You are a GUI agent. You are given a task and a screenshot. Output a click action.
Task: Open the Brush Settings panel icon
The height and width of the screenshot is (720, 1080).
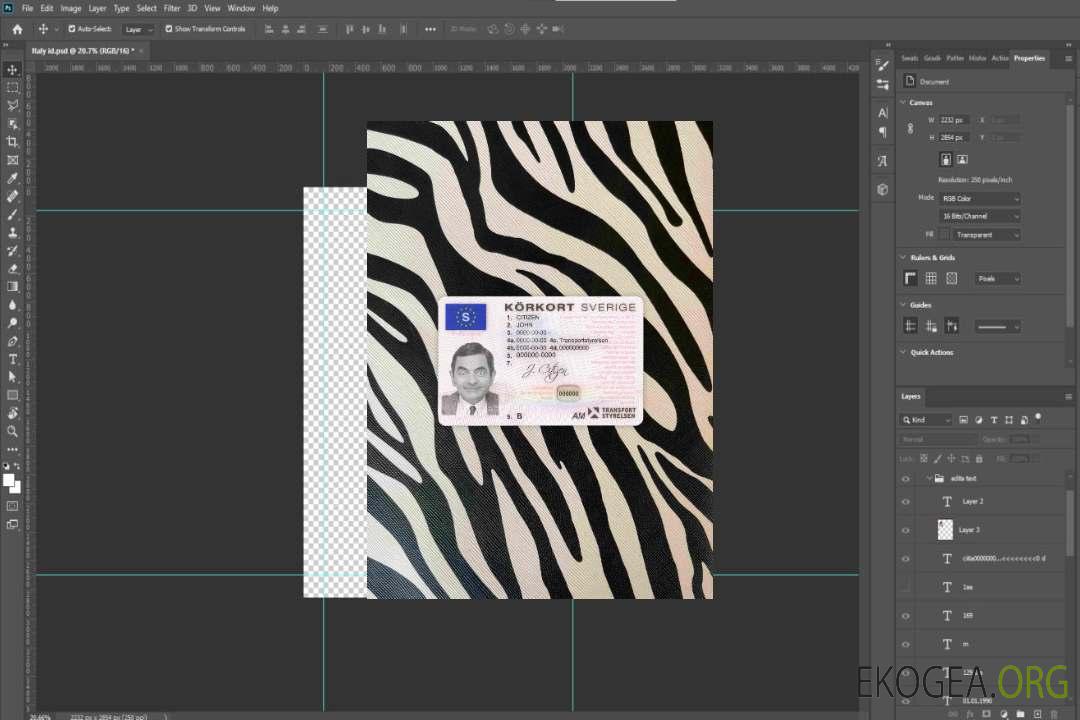pyautogui.click(x=882, y=65)
